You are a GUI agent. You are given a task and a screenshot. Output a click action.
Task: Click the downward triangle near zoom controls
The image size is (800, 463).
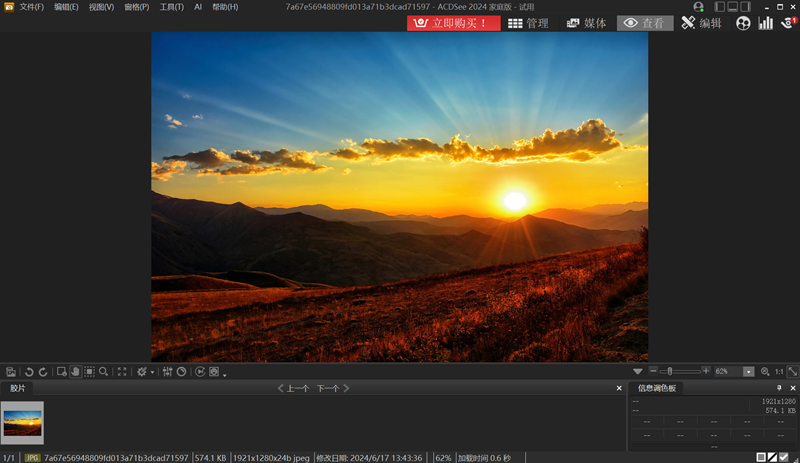638,372
